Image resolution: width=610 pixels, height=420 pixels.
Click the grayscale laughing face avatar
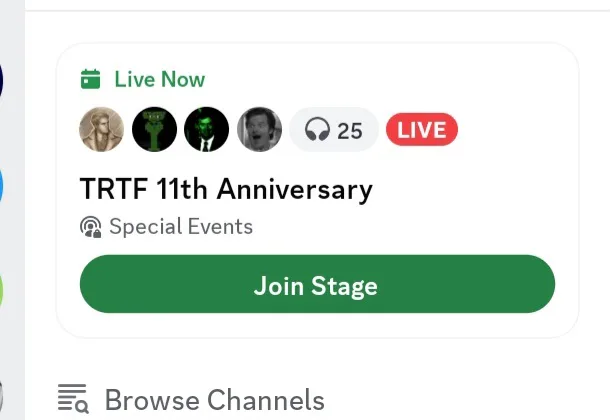pyautogui.click(x=259, y=130)
